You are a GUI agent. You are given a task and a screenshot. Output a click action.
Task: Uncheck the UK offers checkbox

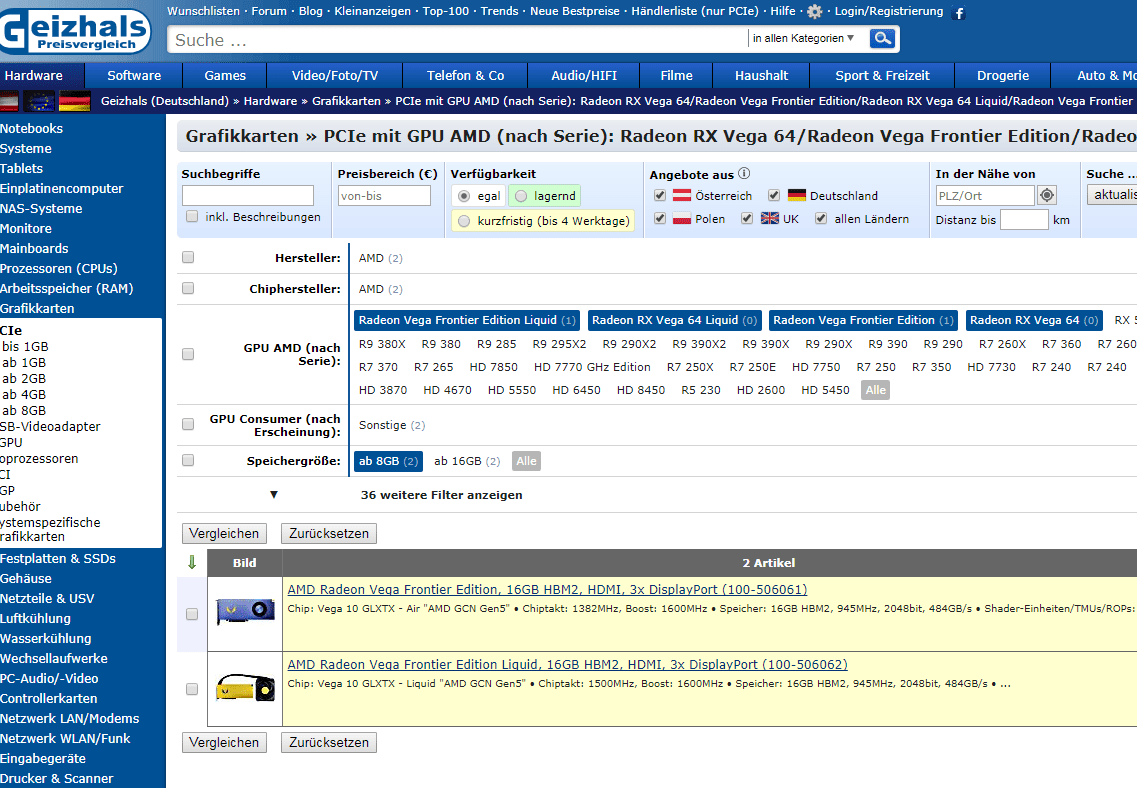click(747, 218)
